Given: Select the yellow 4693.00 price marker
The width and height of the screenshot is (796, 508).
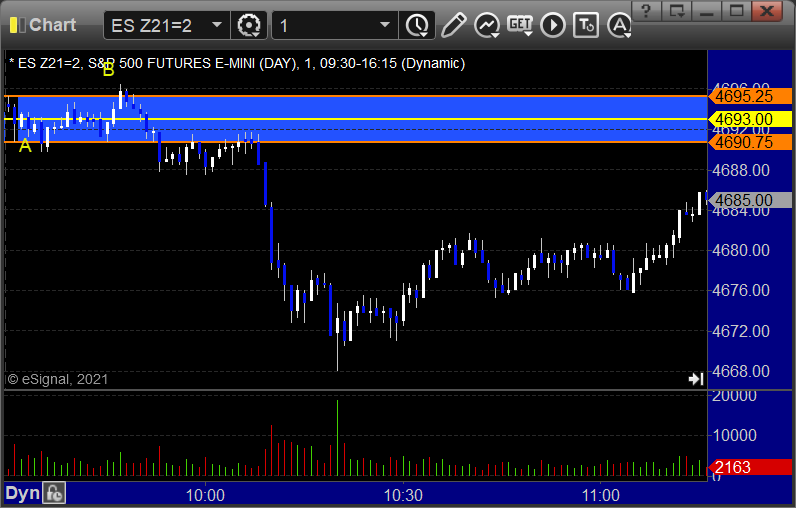Looking at the screenshot, I should [x=750, y=119].
